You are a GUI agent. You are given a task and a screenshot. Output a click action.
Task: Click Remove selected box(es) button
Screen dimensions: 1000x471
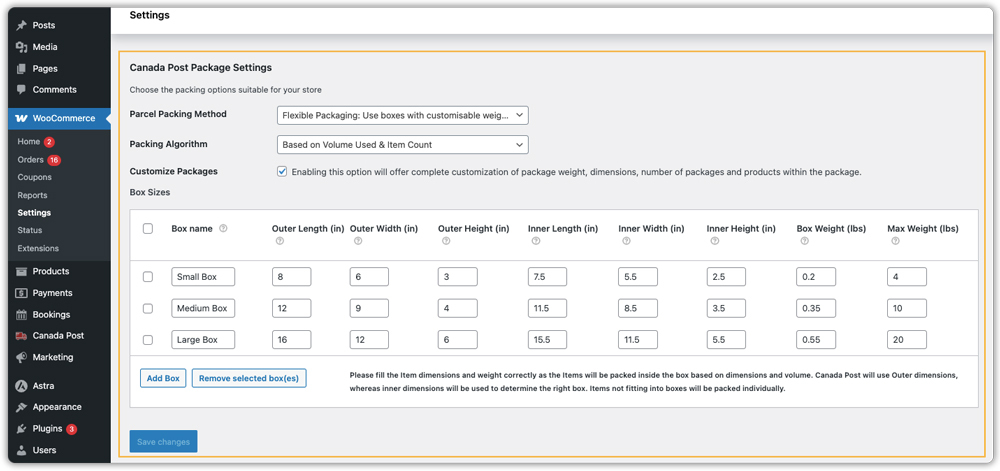tap(249, 378)
